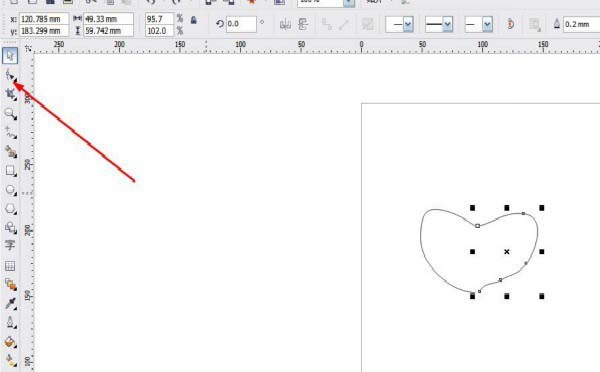600x372 pixels.
Task: Open the Fill bucket tool
Action: point(10,342)
